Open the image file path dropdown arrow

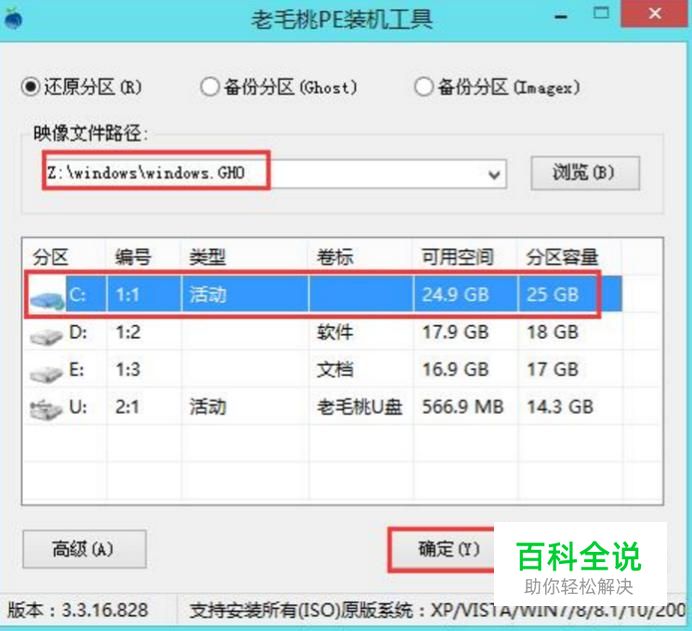(494, 175)
